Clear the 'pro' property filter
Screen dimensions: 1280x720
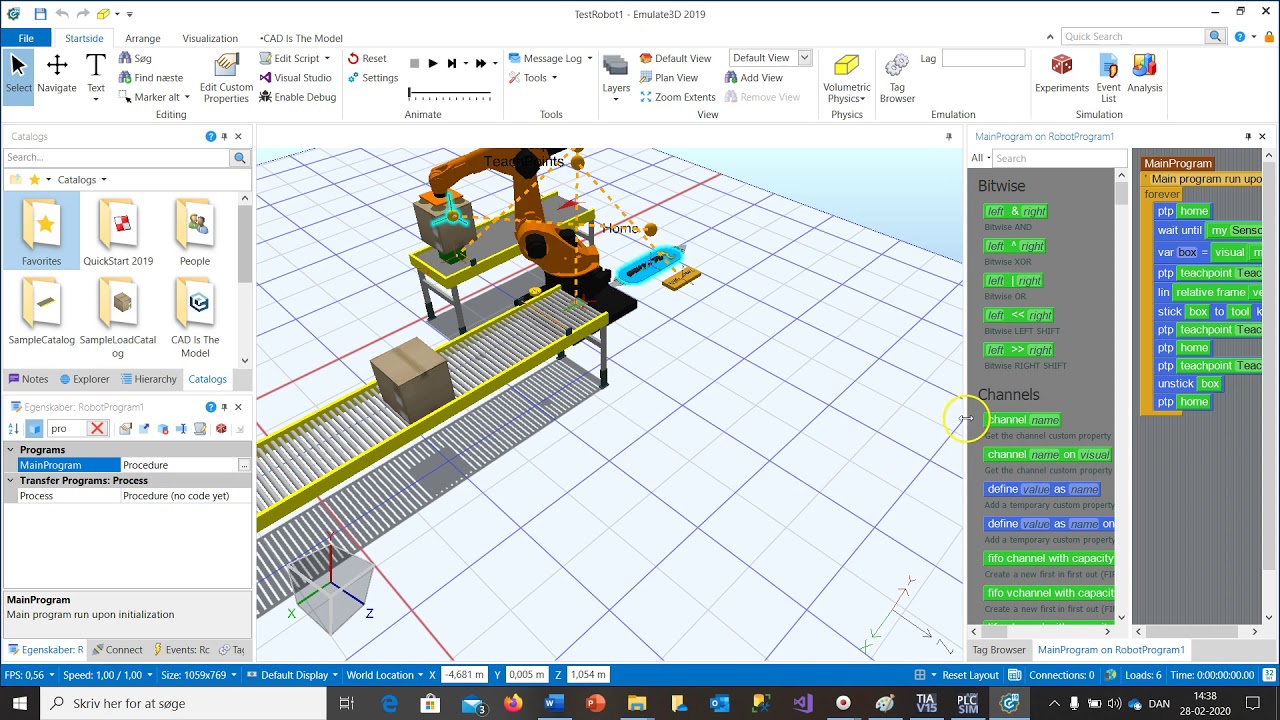(x=97, y=429)
